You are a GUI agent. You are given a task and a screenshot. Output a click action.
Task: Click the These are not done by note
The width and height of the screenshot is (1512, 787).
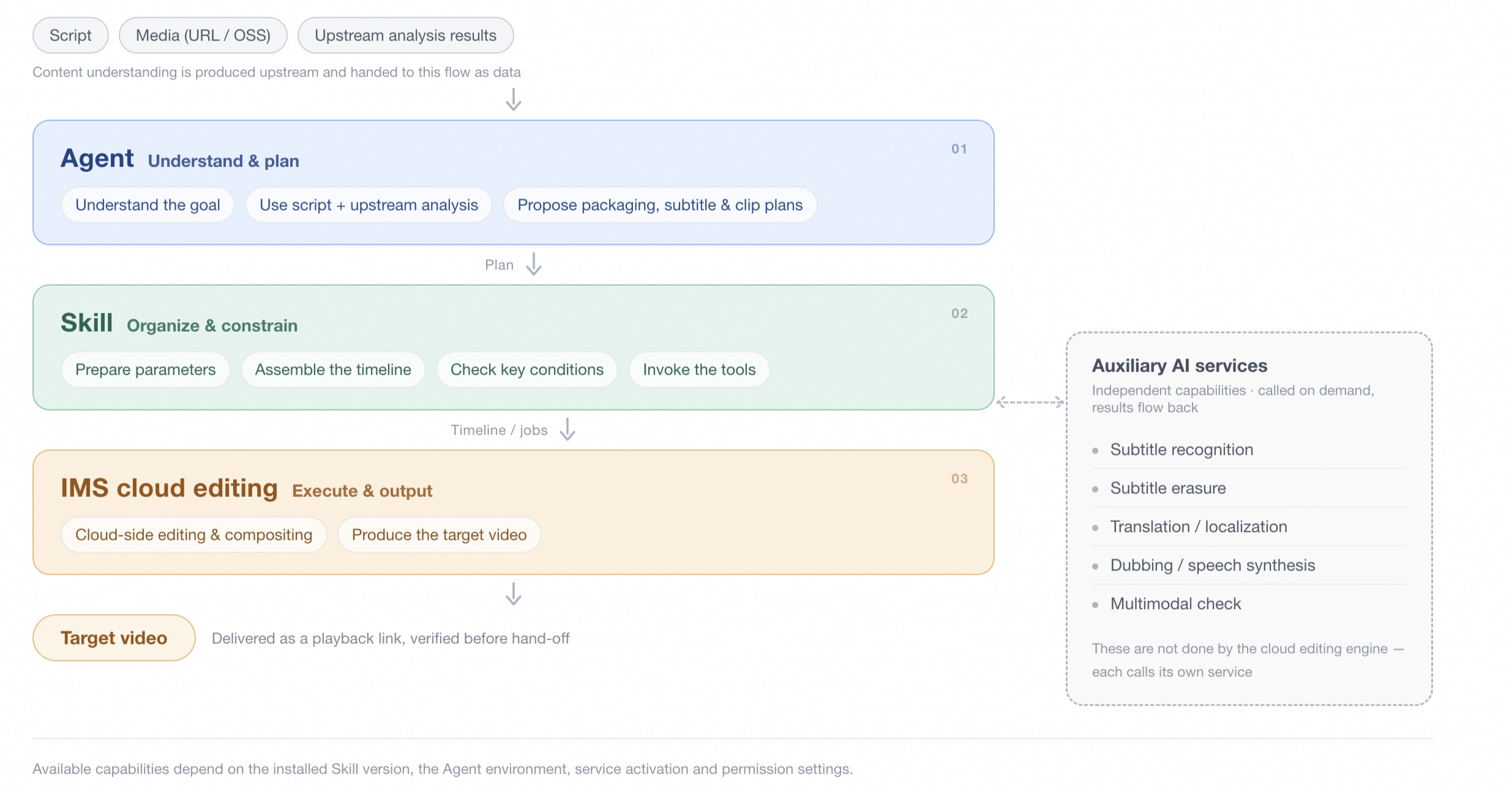pyautogui.click(x=1248, y=660)
